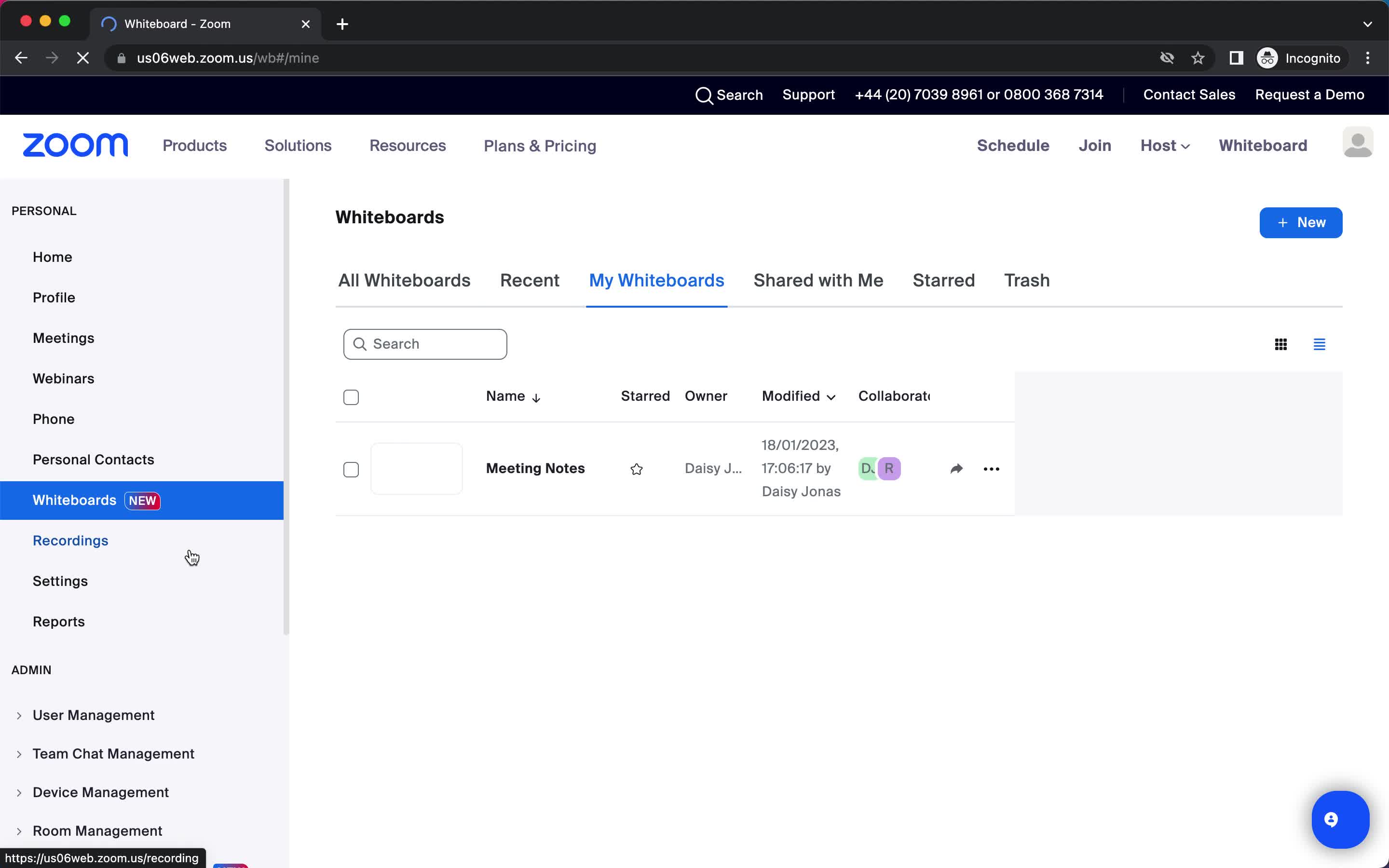Screen dimensions: 1389x868
Task: Toggle the select all checkbox in header
Action: 351,396
